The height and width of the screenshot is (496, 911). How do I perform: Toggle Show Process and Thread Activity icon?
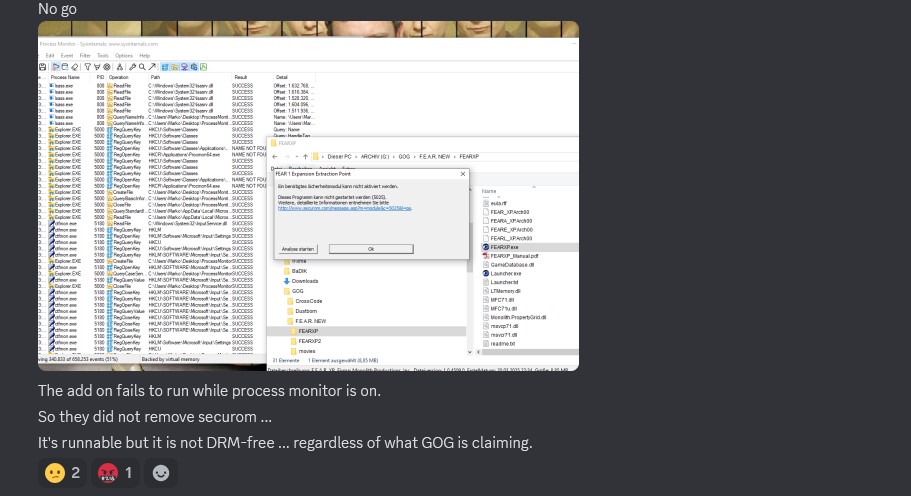[x=193, y=67]
